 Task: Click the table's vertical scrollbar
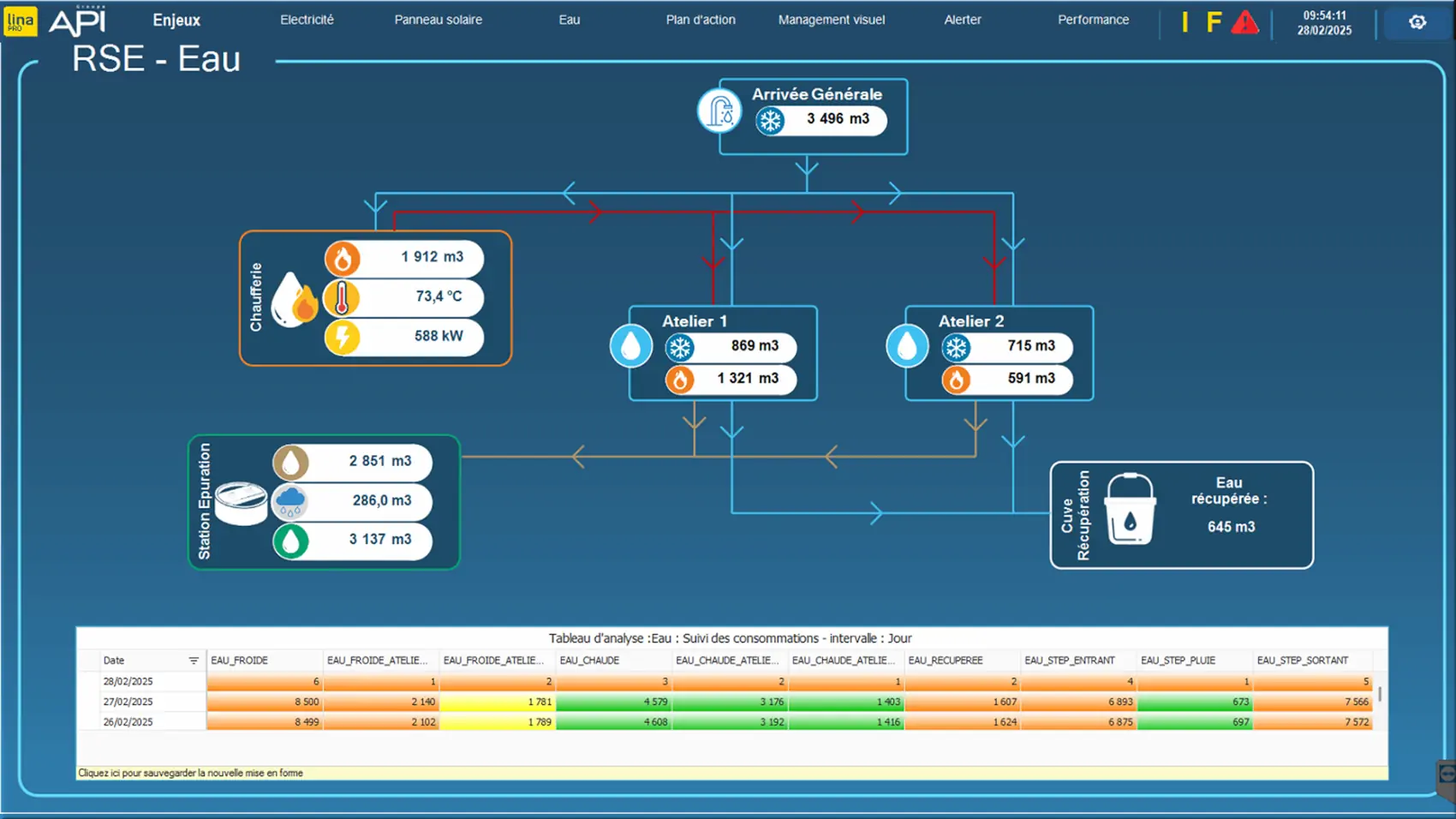tap(1379, 694)
